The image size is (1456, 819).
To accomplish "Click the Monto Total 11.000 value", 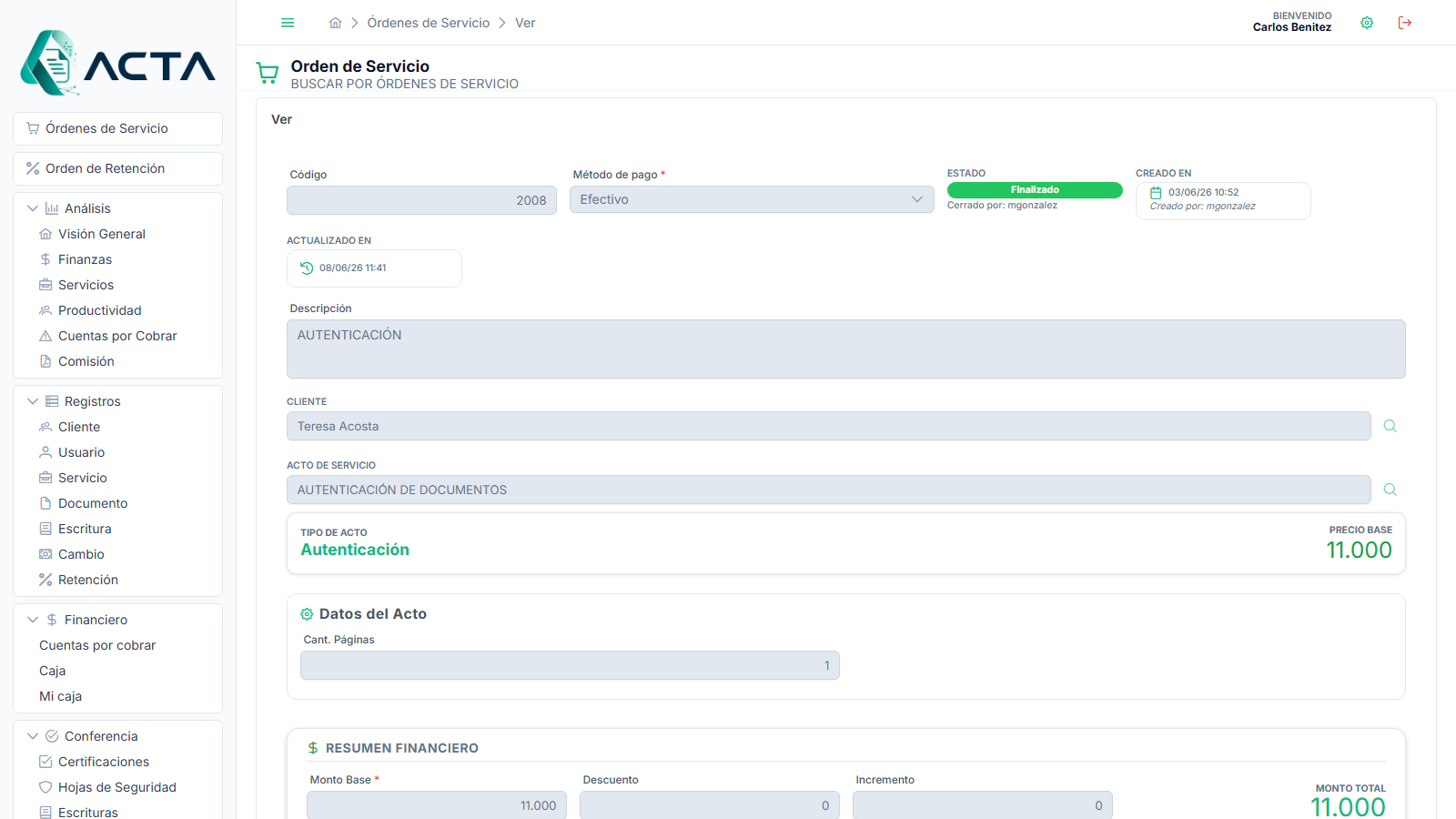I will 1349,806.
